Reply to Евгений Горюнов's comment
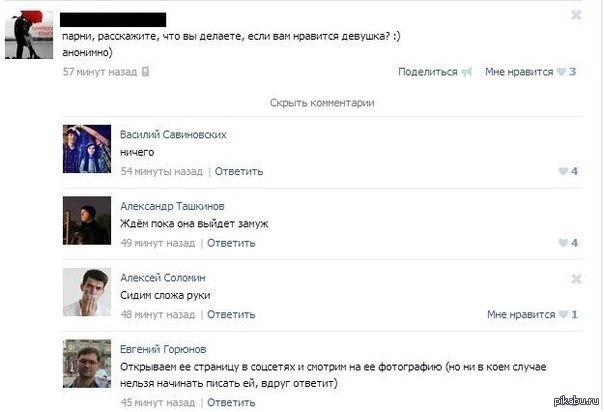The image size is (604, 412). pyautogui.click(x=231, y=402)
